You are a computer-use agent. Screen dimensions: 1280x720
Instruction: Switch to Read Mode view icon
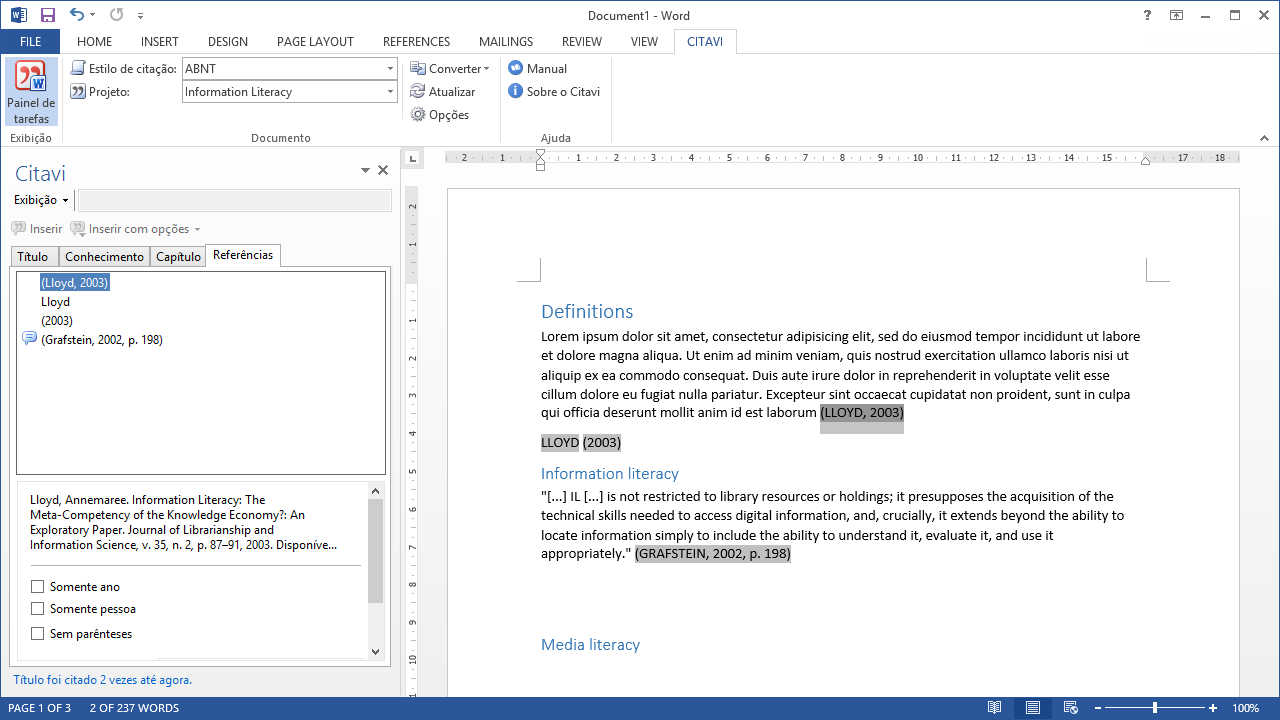click(994, 708)
